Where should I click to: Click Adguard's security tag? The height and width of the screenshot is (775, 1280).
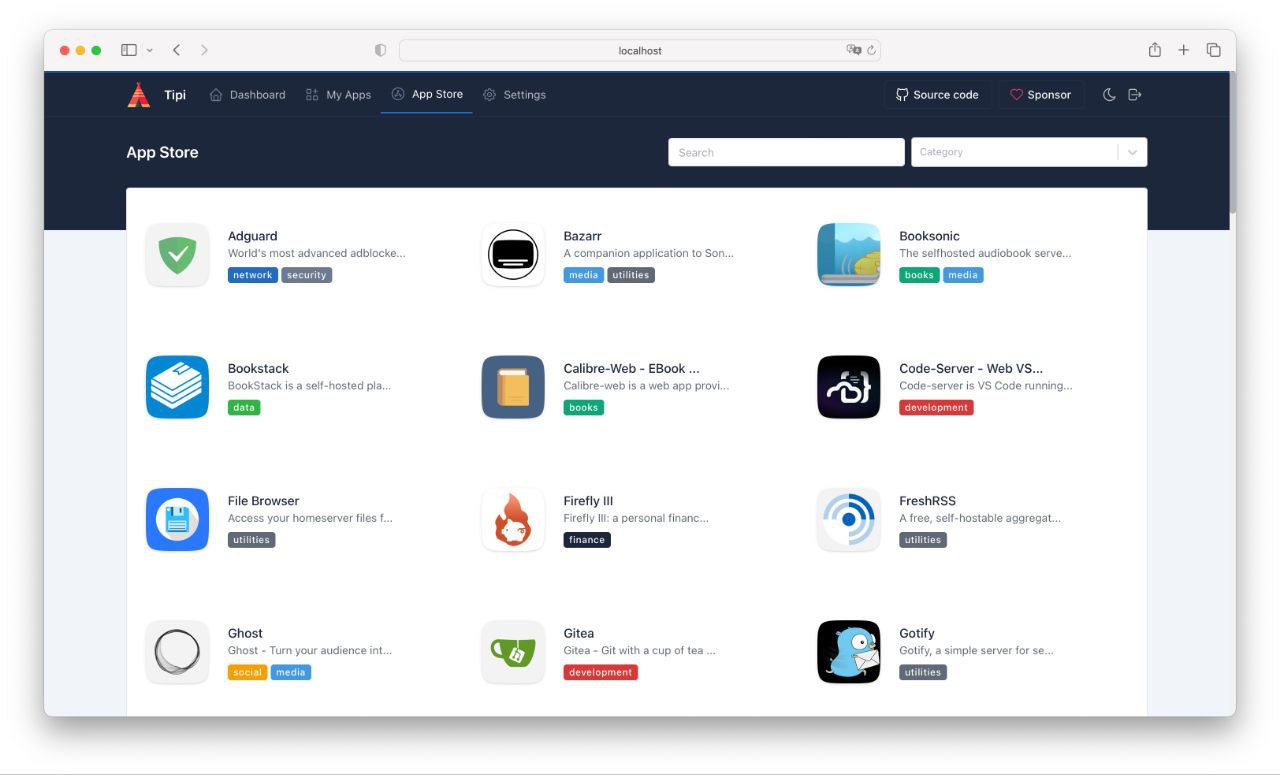(x=306, y=275)
